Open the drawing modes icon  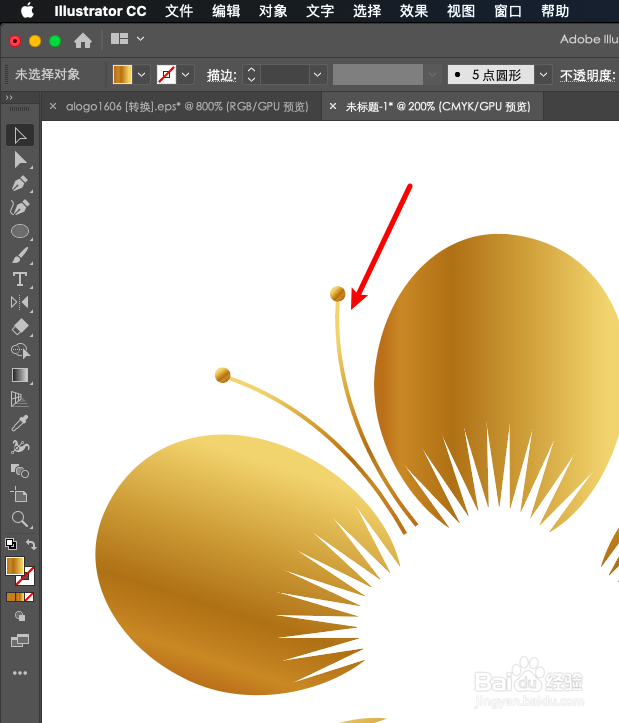tap(20, 616)
